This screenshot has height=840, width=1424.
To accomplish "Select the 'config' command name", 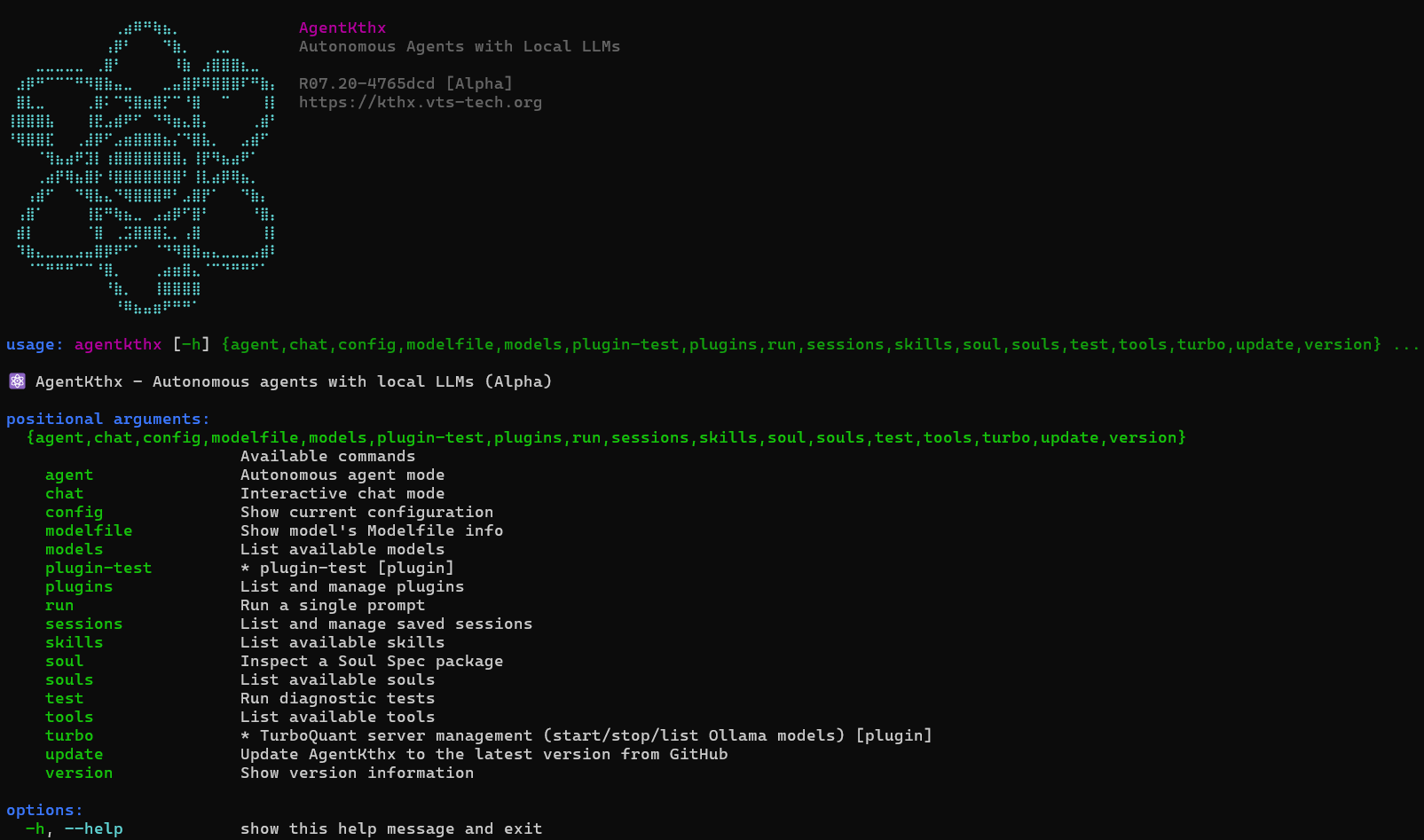I will pyautogui.click(x=74, y=512).
